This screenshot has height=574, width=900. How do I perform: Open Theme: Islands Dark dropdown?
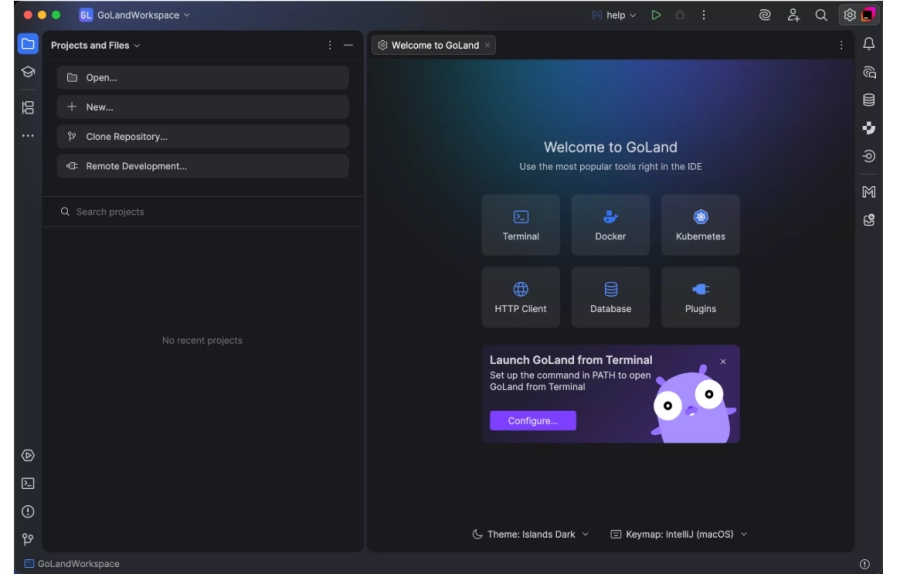coord(530,534)
